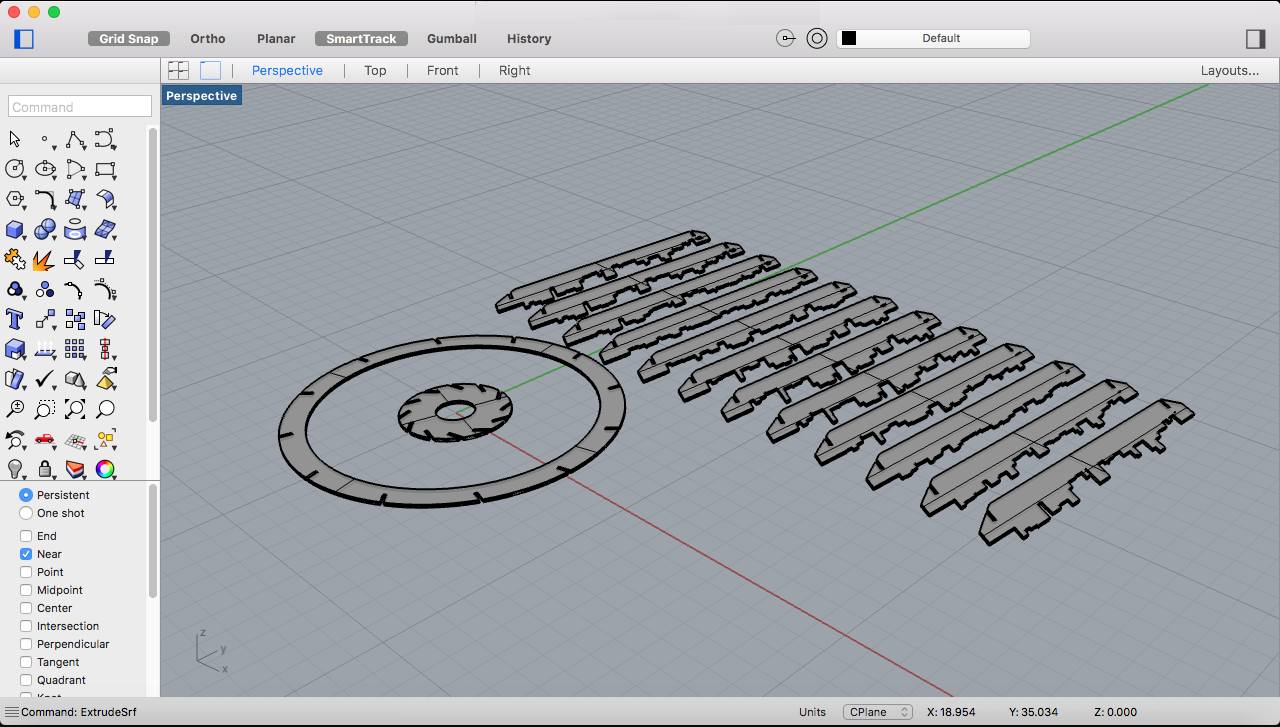The image size is (1280, 727).
Task: Open the Layouts... menu
Action: pos(1230,70)
